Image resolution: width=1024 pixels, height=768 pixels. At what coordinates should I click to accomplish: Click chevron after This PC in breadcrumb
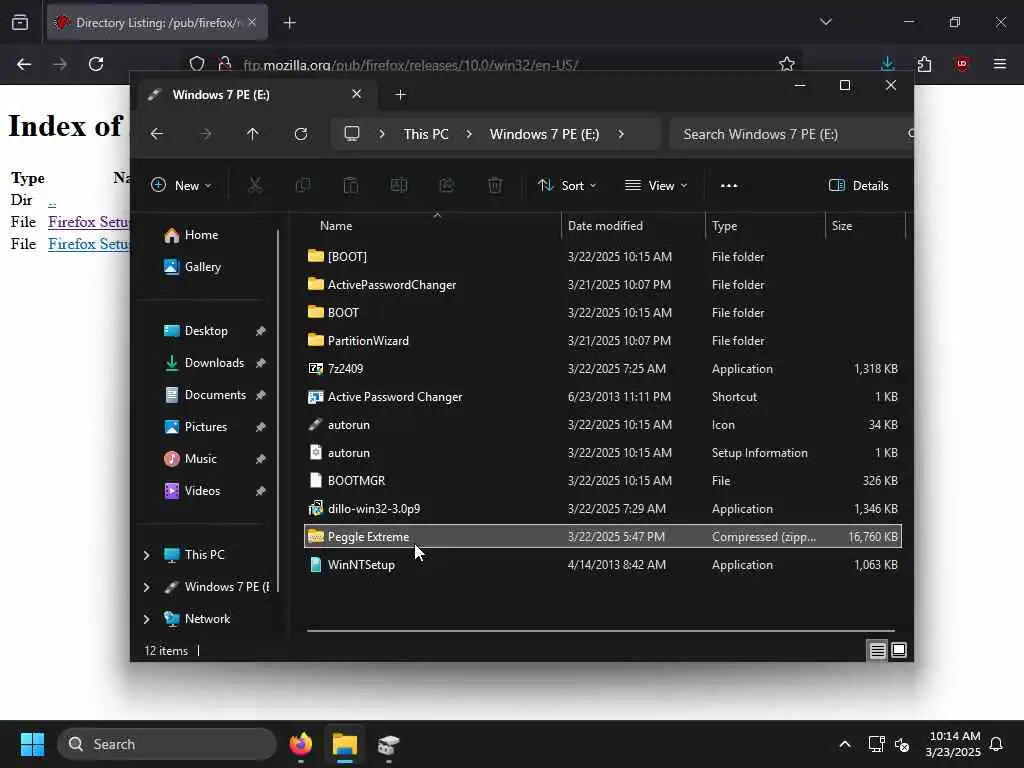pyautogui.click(x=469, y=134)
